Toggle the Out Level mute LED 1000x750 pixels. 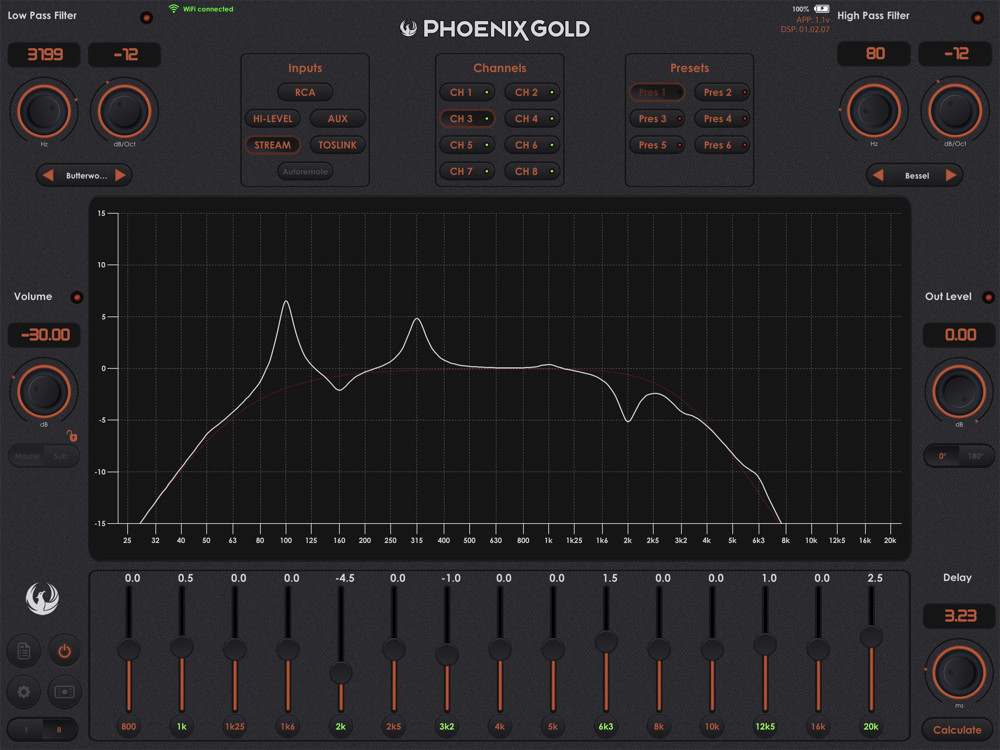(x=989, y=297)
